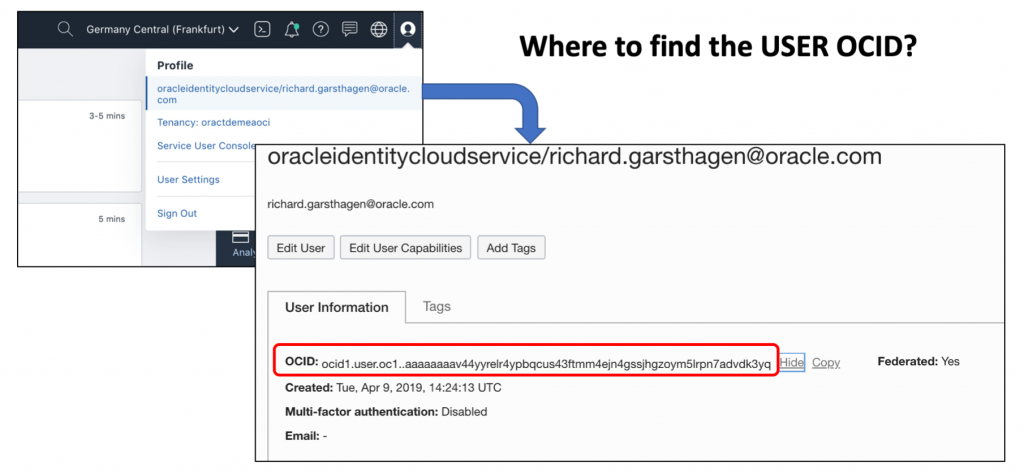Click the Created date text
Screen dimensions: 1024x476
(x=393, y=387)
